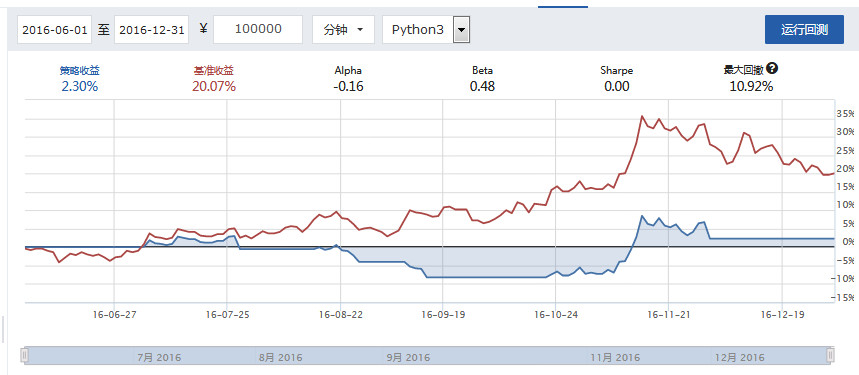Click the 最大回撤 label

click(744, 70)
